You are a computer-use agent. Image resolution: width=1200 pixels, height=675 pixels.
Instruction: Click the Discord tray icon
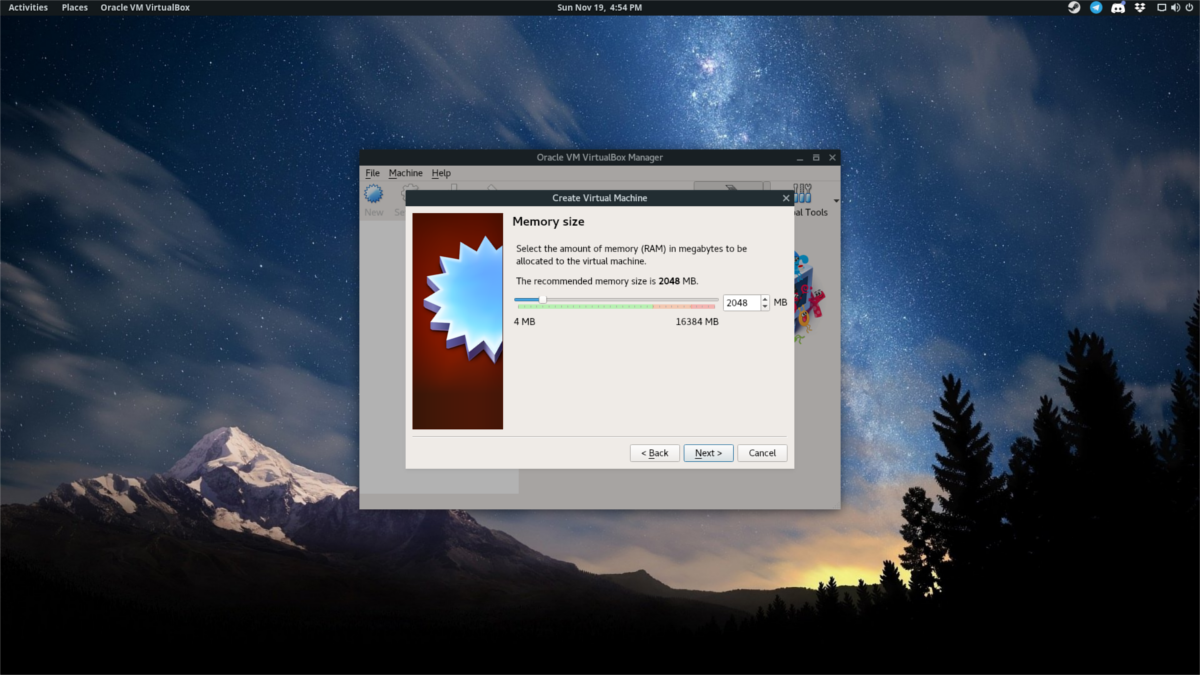pos(1117,7)
